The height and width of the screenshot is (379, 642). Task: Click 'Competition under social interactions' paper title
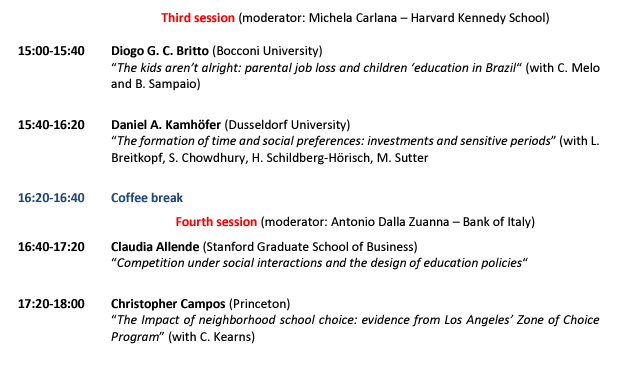(x=319, y=263)
